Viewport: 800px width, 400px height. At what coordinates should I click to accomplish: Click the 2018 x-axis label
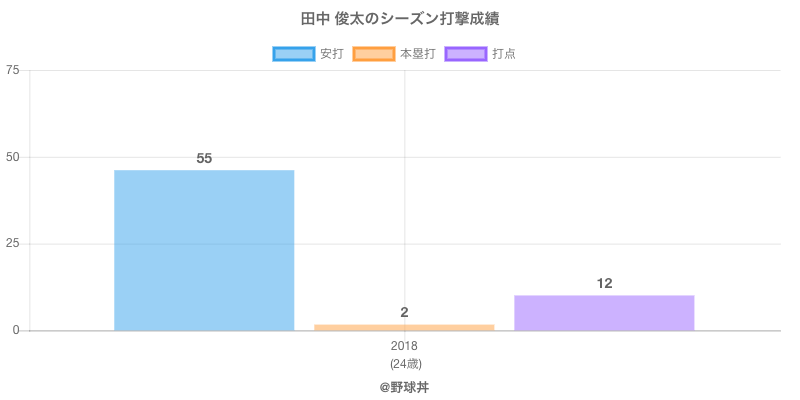(404, 346)
